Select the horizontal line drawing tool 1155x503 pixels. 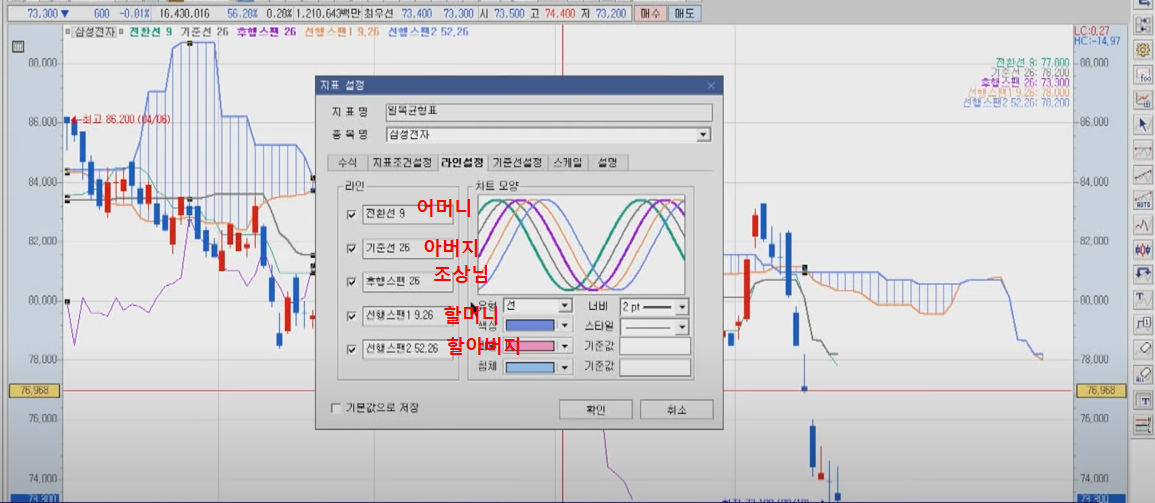(1144, 150)
